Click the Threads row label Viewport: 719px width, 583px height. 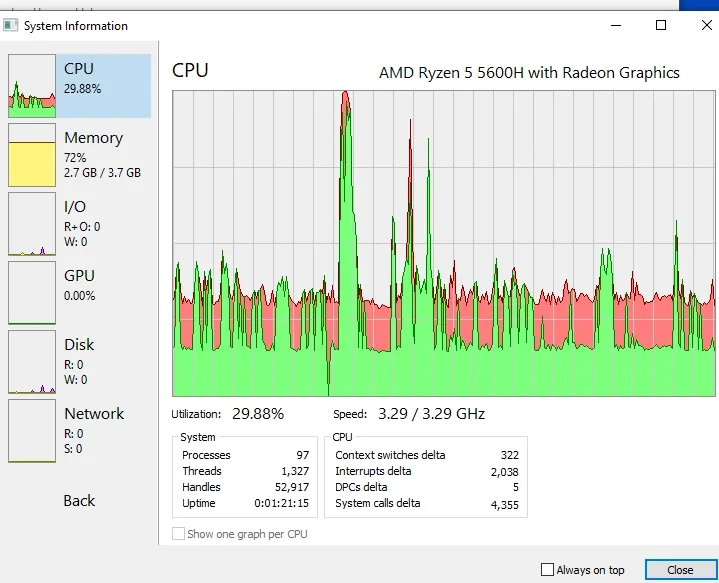202,471
